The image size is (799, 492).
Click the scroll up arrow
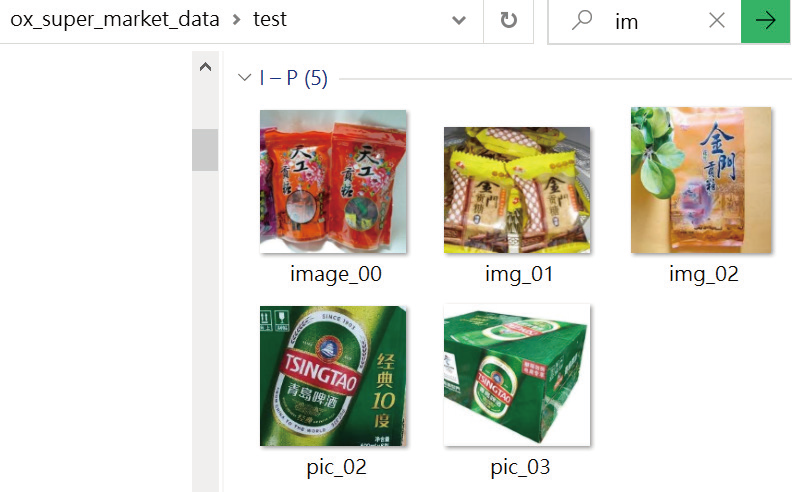point(205,68)
